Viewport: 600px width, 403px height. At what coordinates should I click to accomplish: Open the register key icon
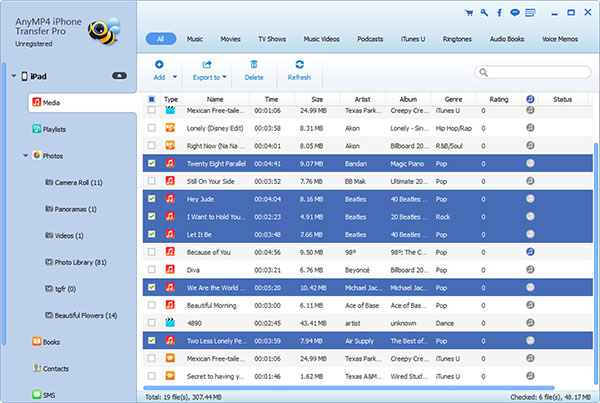tap(483, 14)
